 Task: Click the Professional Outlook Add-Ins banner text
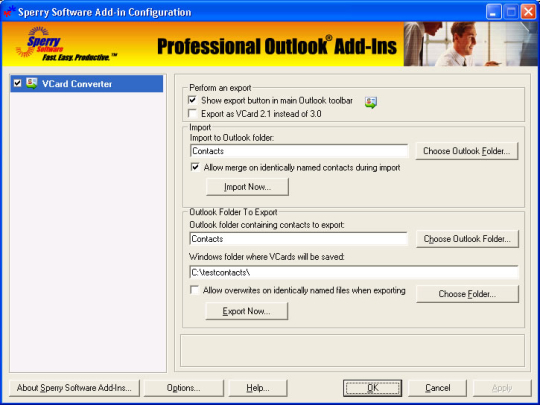pyautogui.click(x=277, y=46)
